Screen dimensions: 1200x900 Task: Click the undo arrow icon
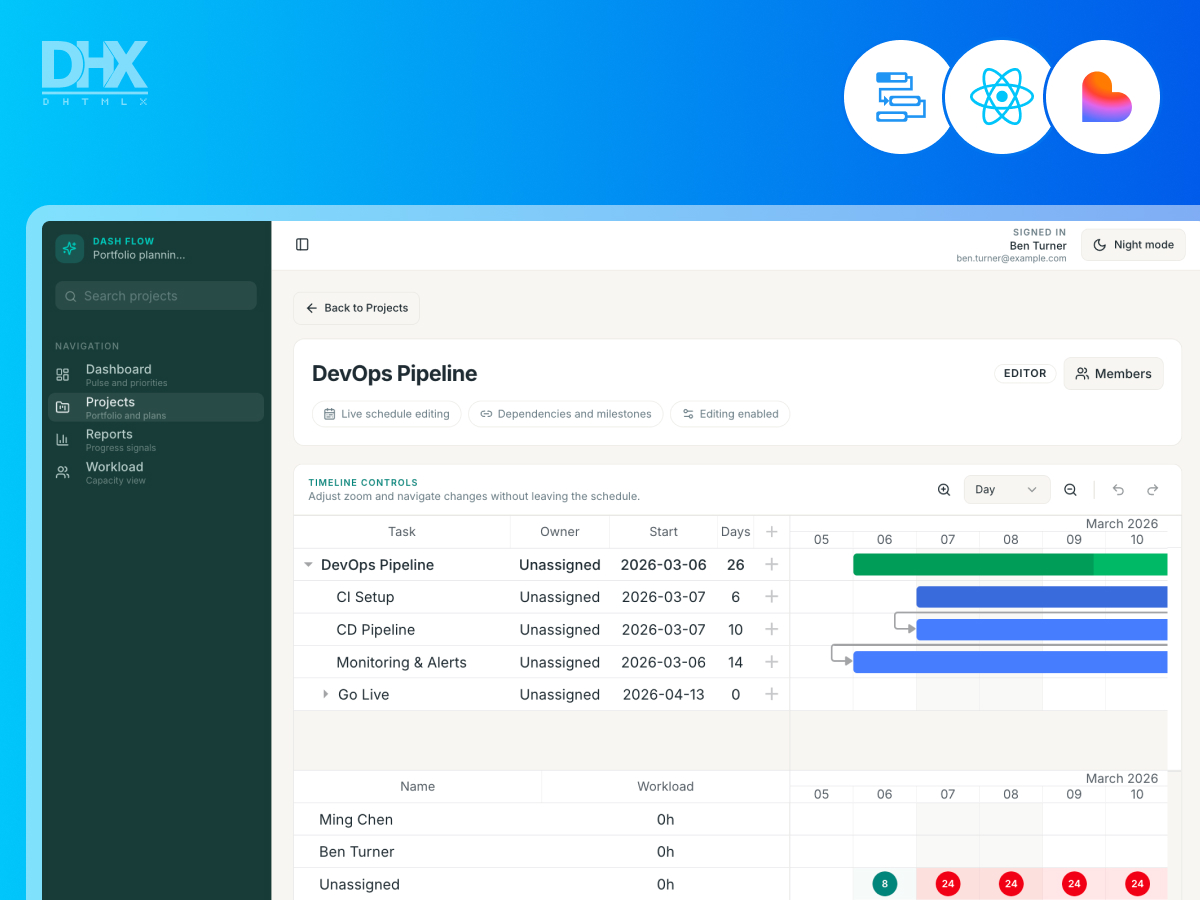click(x=1118, y=490)
